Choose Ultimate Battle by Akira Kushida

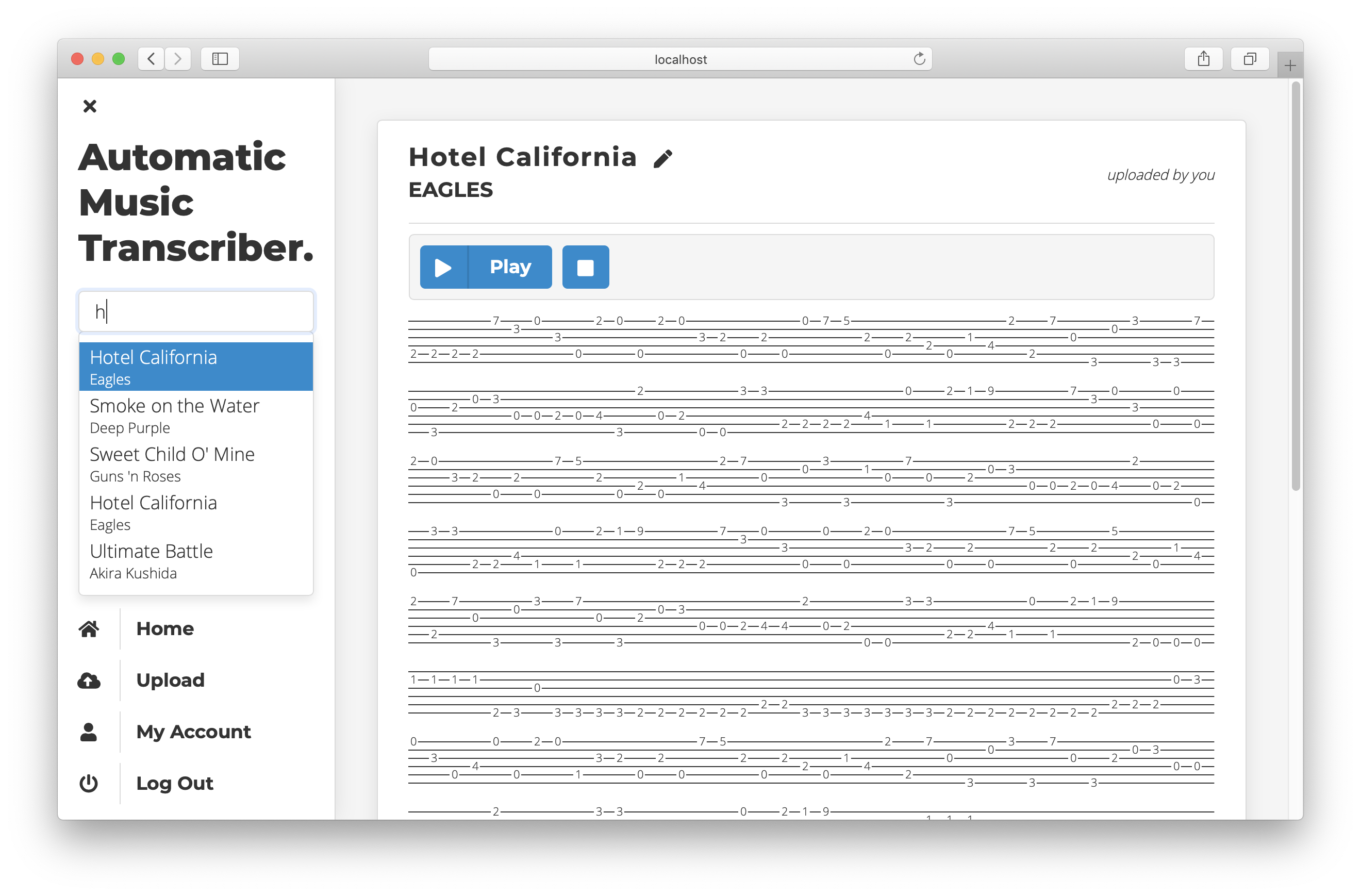pyautogui.click(x=196, y=561)
